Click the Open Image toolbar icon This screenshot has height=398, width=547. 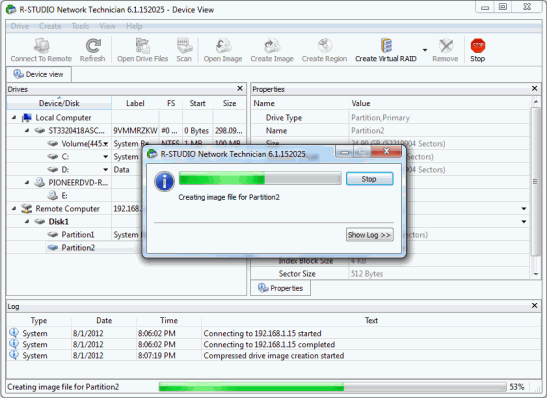223,45
